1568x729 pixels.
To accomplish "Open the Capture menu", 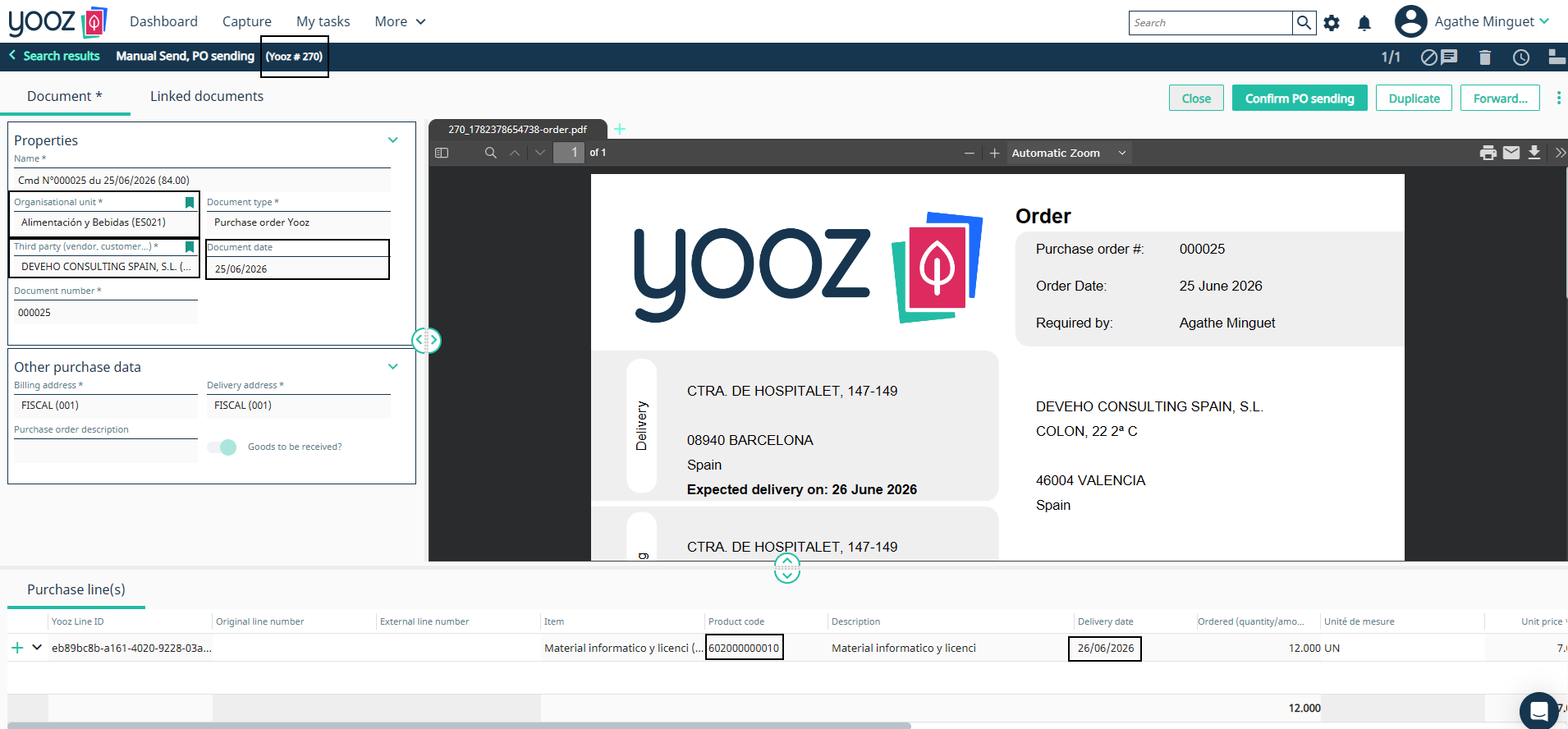I will pos(247,21).
